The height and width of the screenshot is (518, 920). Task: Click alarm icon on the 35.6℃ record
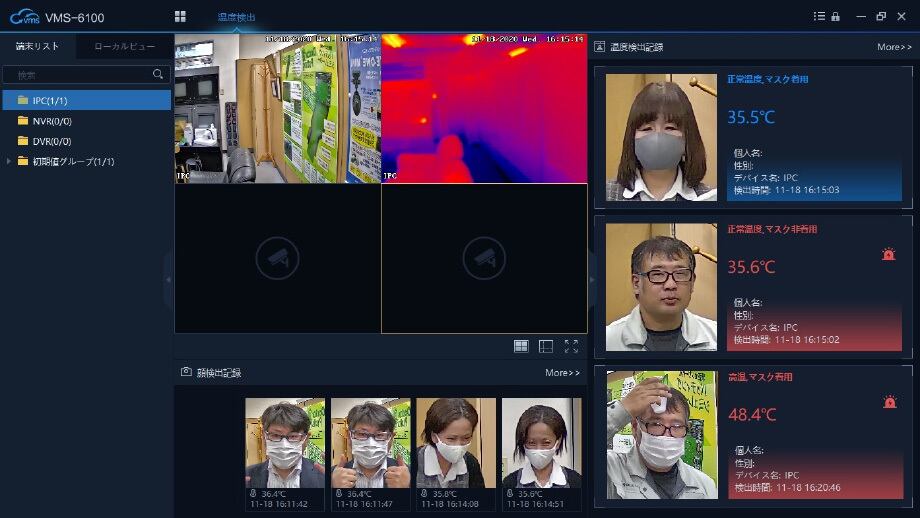pyautogui.click(x=889, y=254)
